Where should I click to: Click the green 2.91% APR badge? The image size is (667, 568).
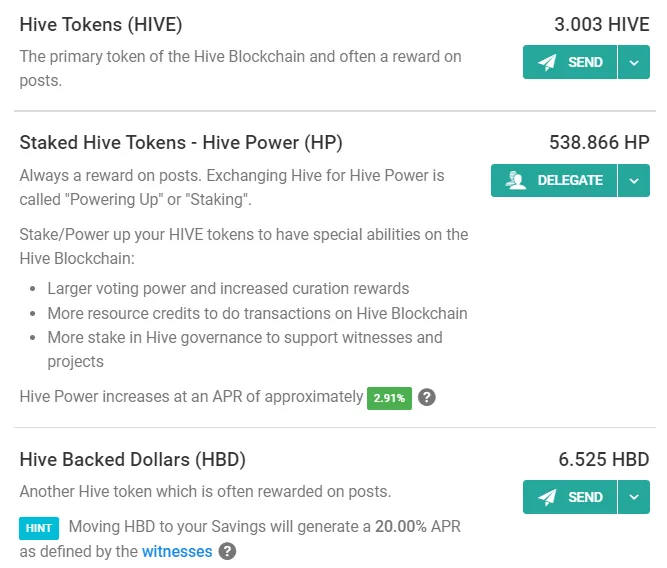pos(389,398)
